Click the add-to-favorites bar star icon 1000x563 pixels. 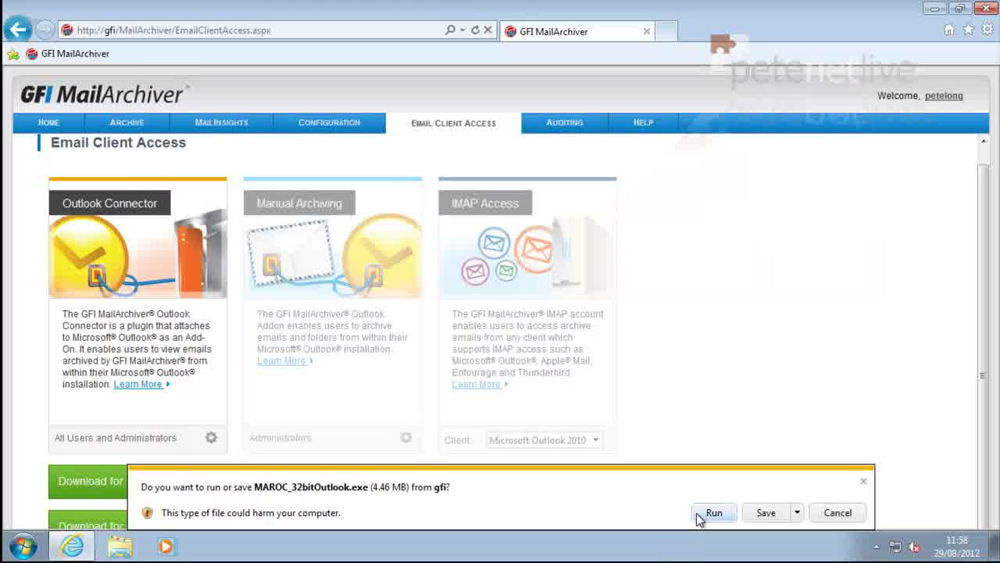[x=13, y=54]
